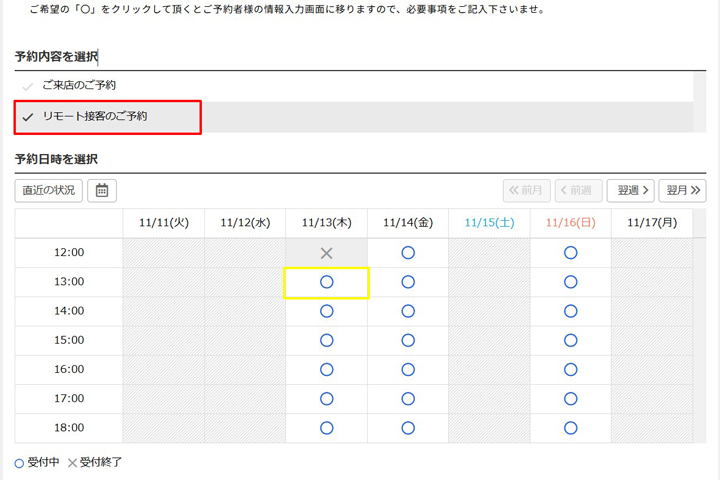The image size is (720, 480).
Task: Go to next week with 翌週 button
Action: (x=630, y=190)
